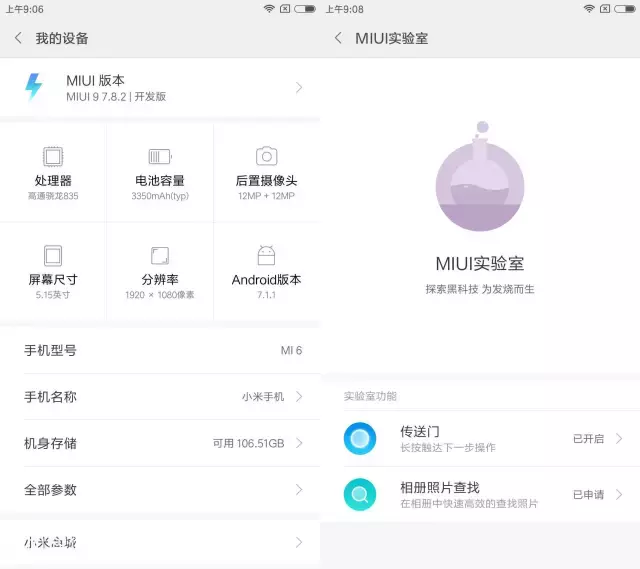The image size is (640, 569).
Task: Tap the 7.1.1 Android version value
Action: click(x=267, y=295)
